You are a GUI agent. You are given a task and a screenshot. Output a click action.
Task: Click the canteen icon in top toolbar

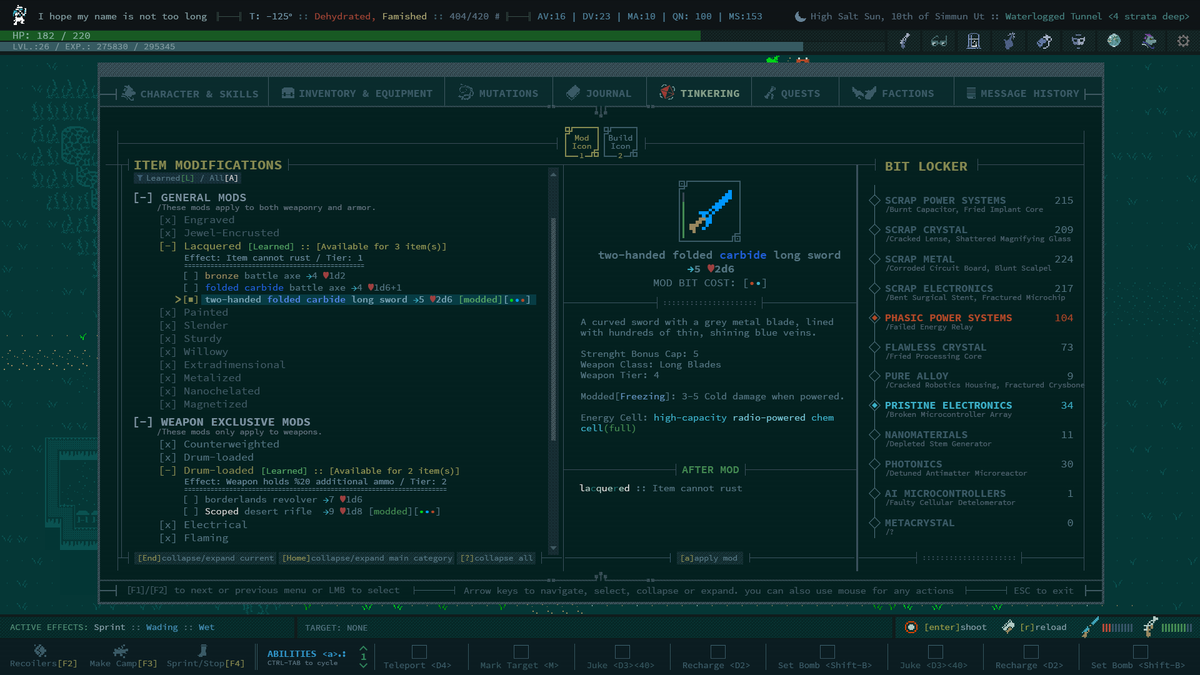pyautogui.click(x=1044, y=41)
